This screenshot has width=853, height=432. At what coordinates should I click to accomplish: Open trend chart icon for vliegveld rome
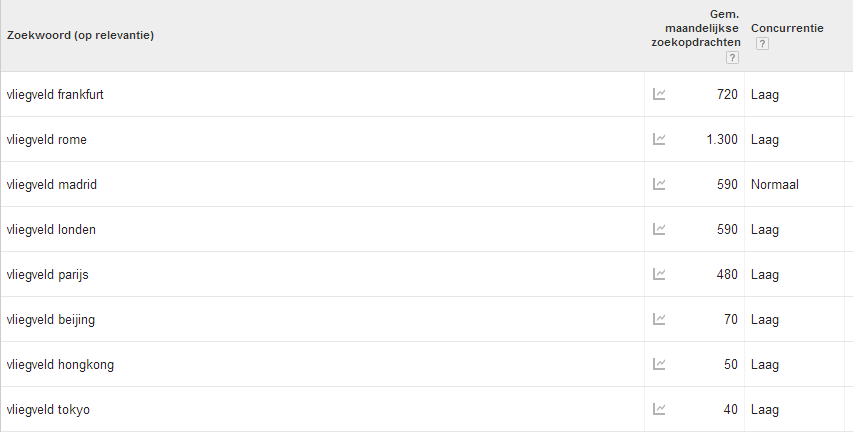pos(659,139)
